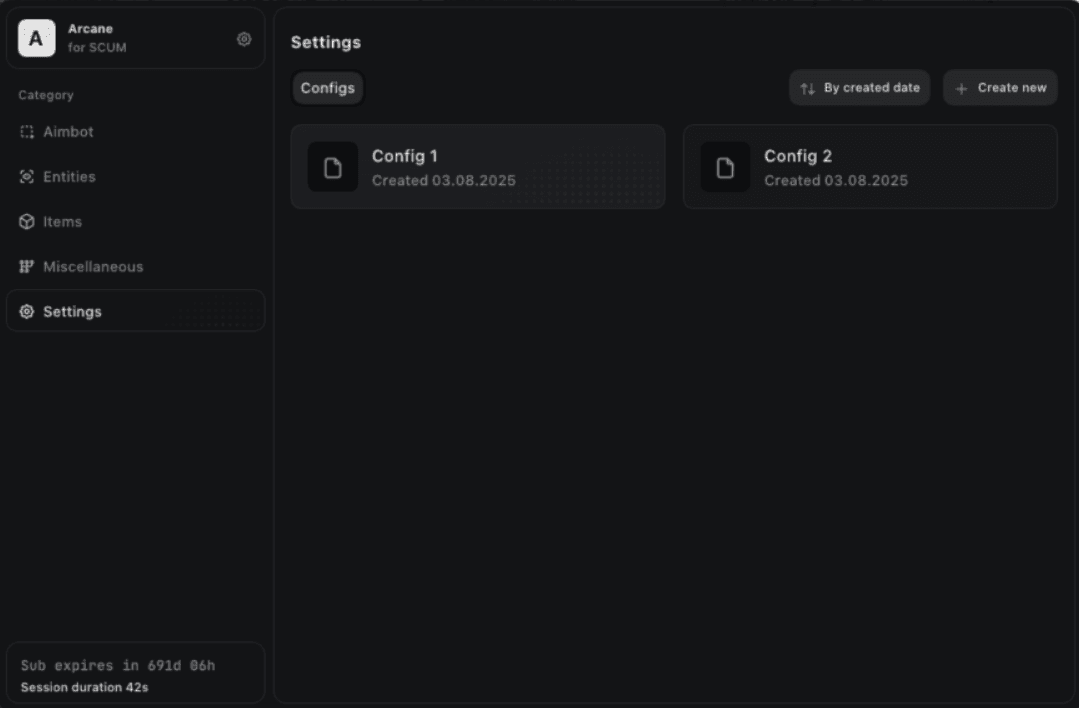The height and width of the screenshot is (708, 1079).
Task: Open the gear icon beside Arcane title
Action: 244,39
